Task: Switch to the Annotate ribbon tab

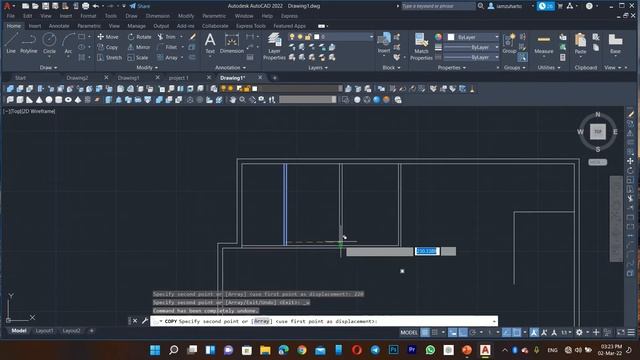Action: (59, 26)
